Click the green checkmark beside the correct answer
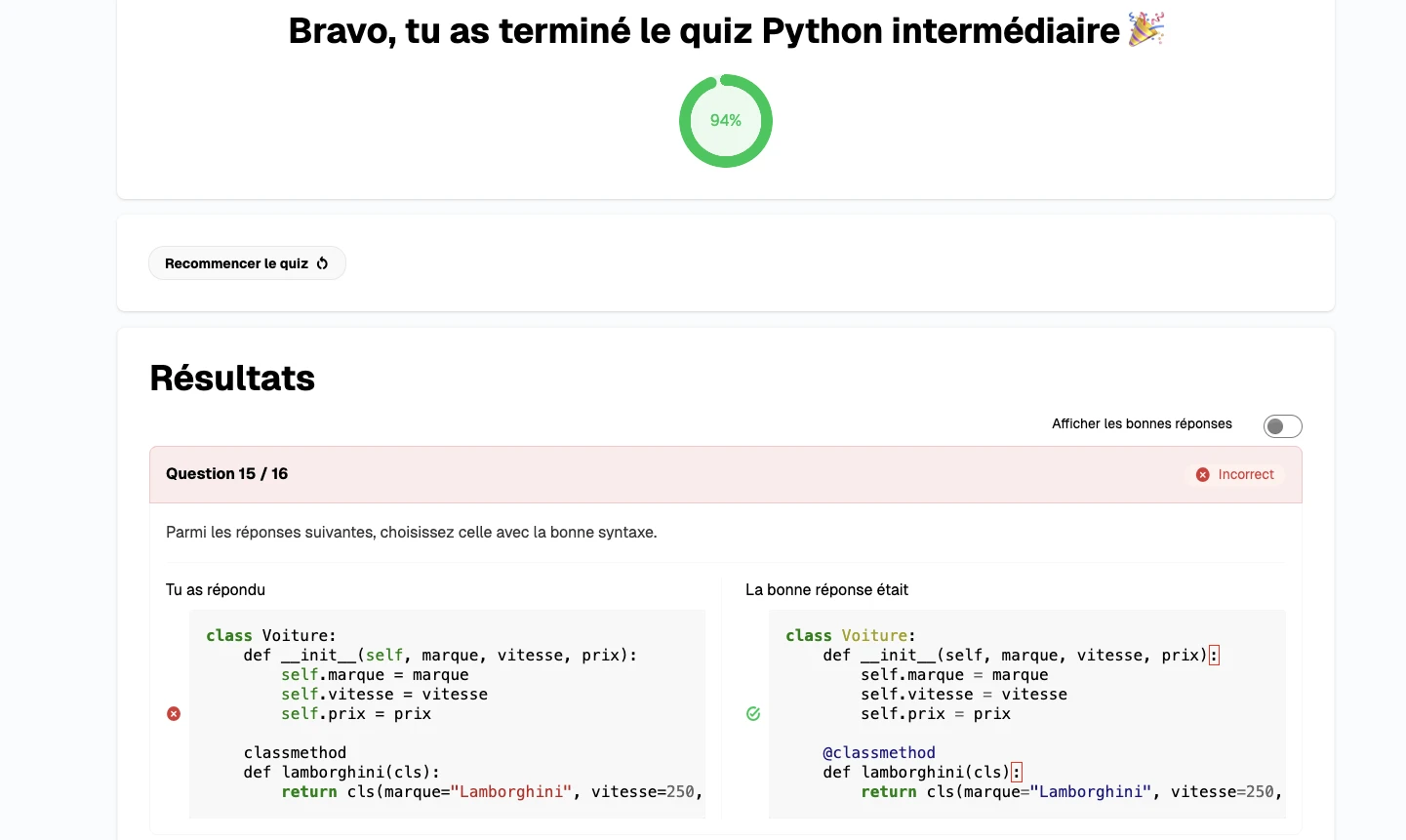The image size is (1406, 840). [753, 714]
